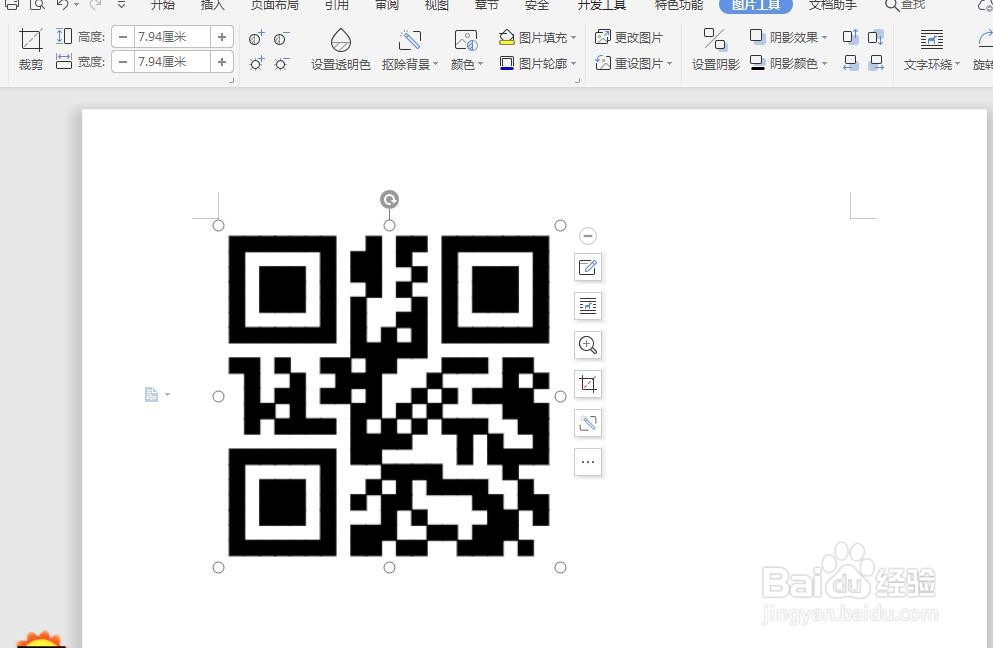Click the 查找 search button

pyautogui.click(x=906, y=5)
